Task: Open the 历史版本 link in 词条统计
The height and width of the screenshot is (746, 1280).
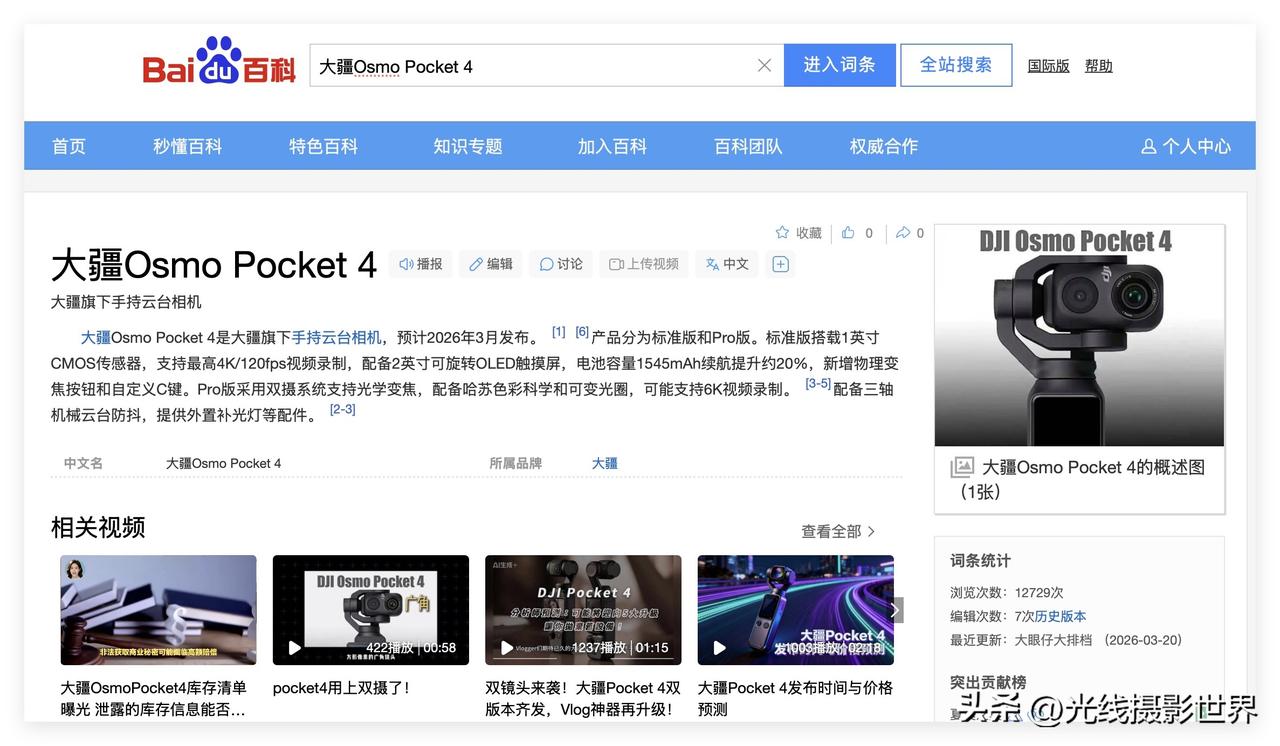Action: [x=1060, y=615]
